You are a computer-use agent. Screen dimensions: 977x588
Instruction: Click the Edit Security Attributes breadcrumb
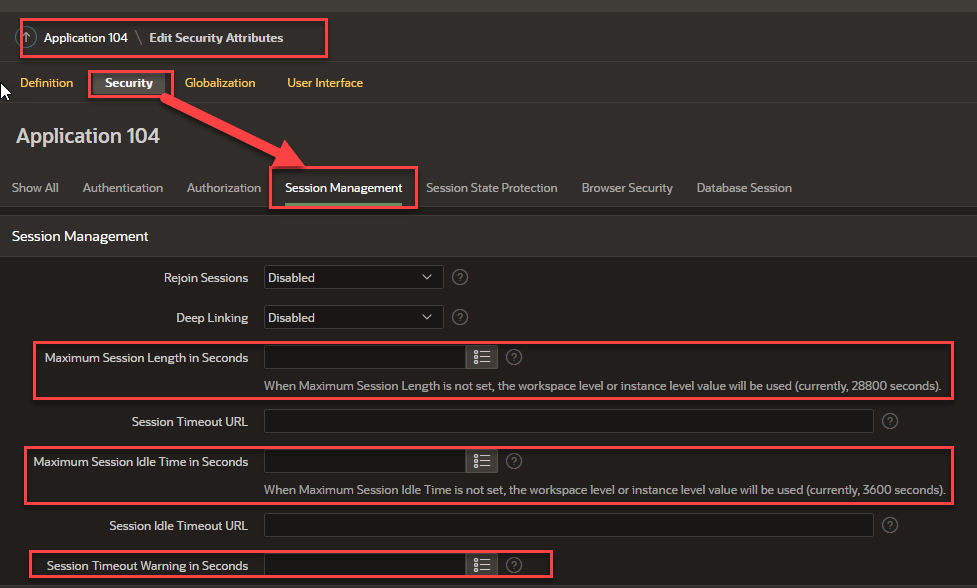pyautogui.click(x=216, y=37)
